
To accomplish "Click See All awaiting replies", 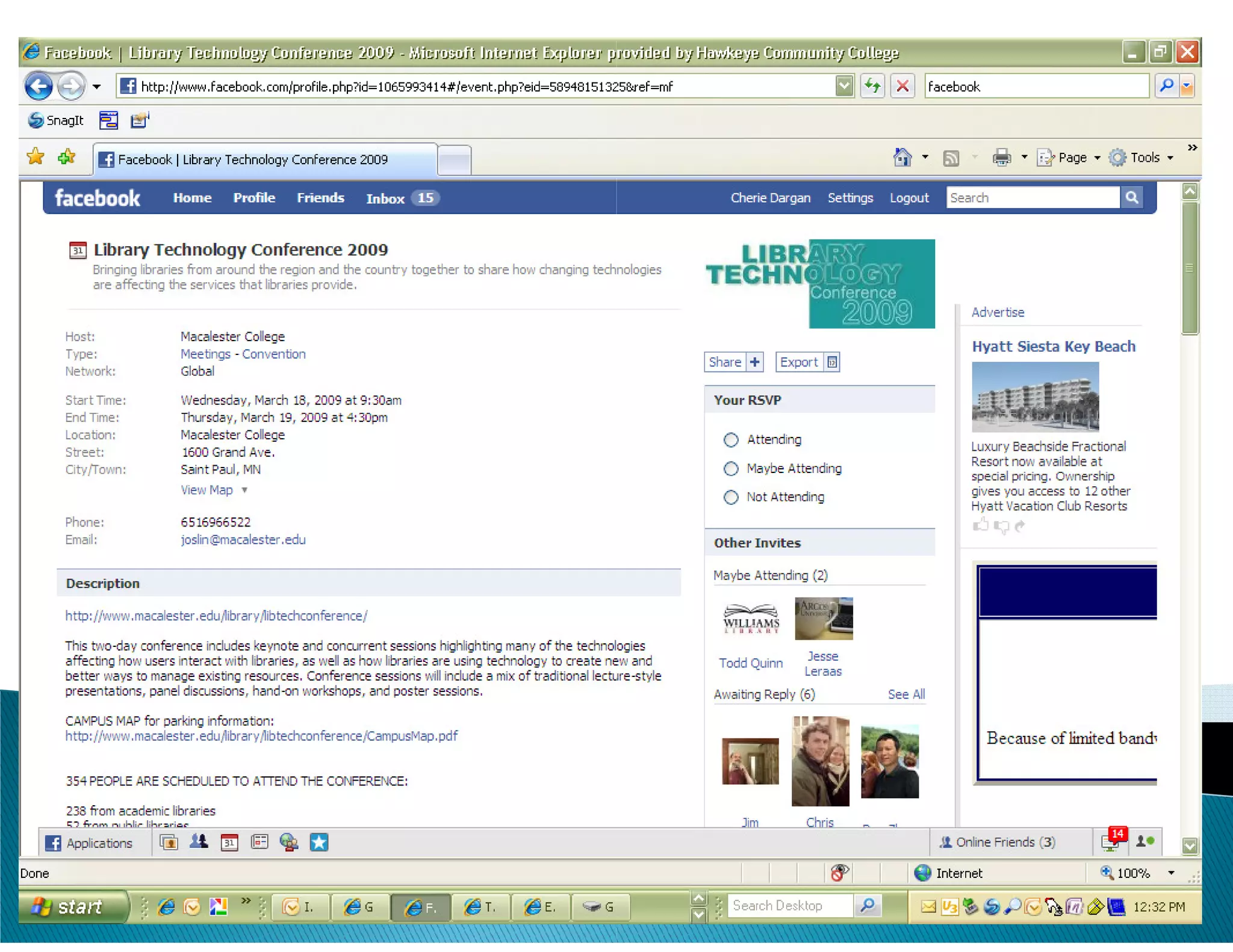I will point(906,694).
